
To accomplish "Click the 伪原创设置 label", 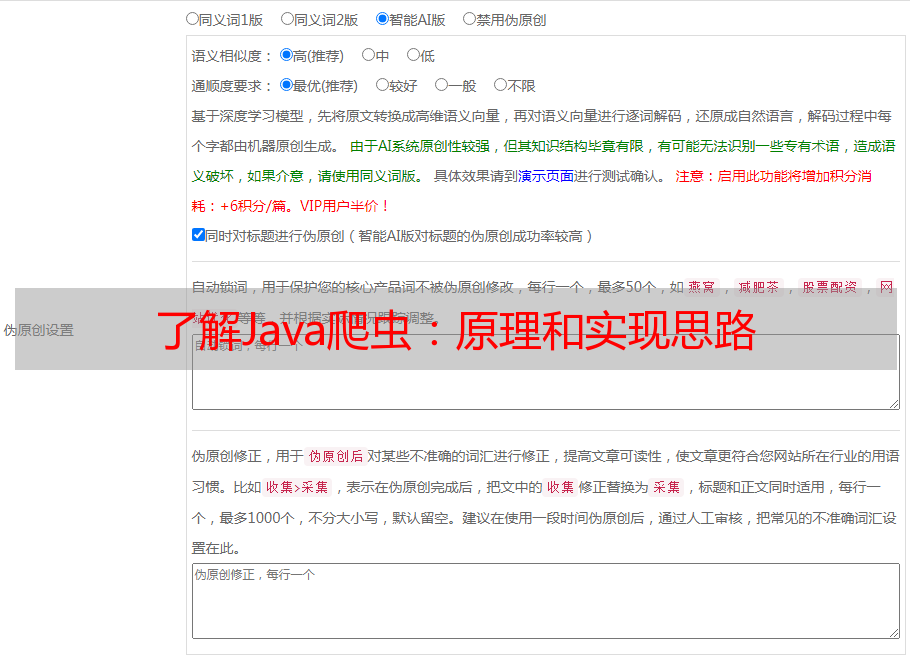I will [39, 330].
